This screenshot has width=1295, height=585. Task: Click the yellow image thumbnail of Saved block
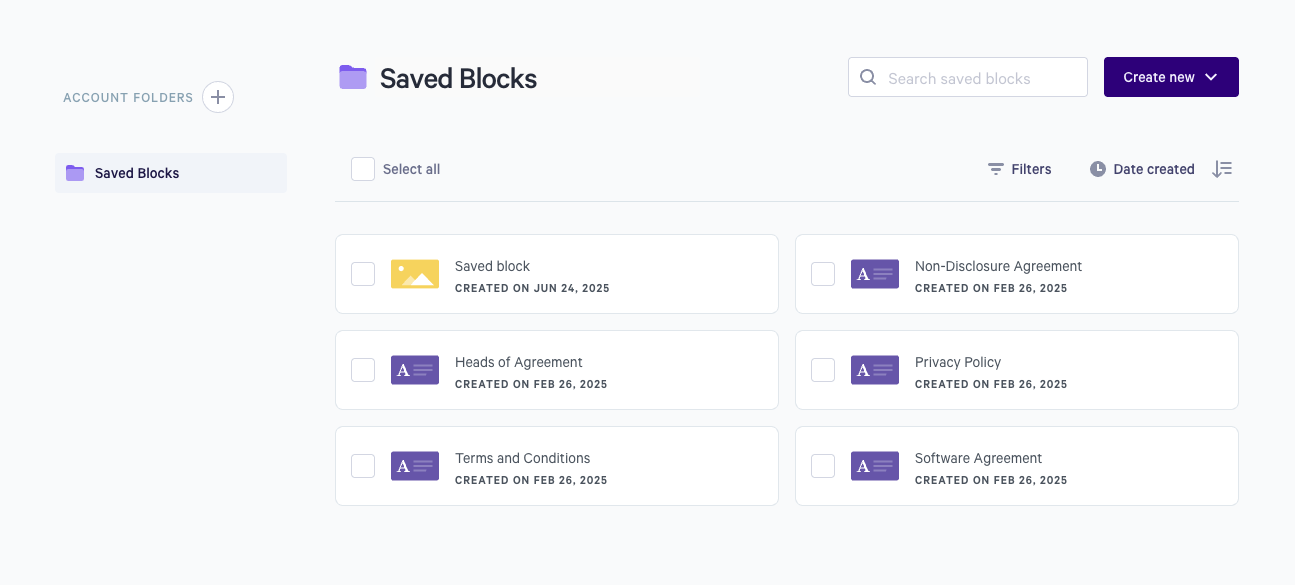[415, 274]
